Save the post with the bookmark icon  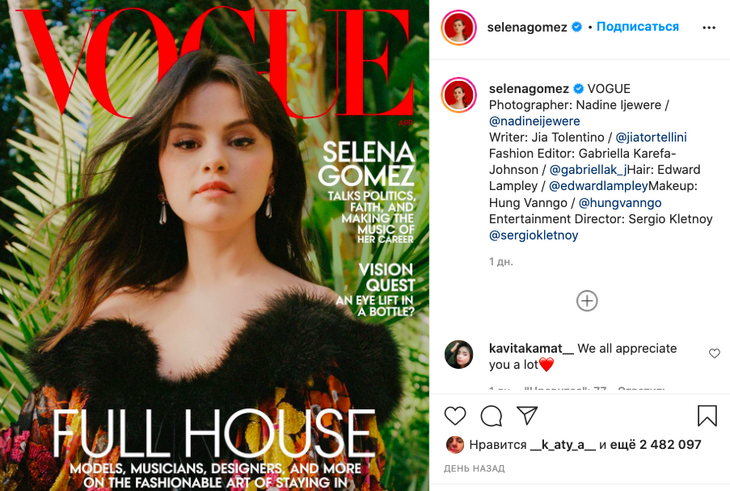pos(707,415)
